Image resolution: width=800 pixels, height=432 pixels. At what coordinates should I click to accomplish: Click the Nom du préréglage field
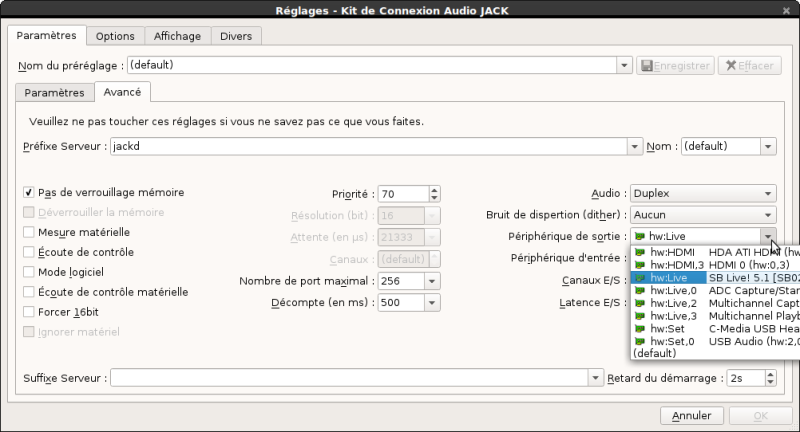(372, 65)
